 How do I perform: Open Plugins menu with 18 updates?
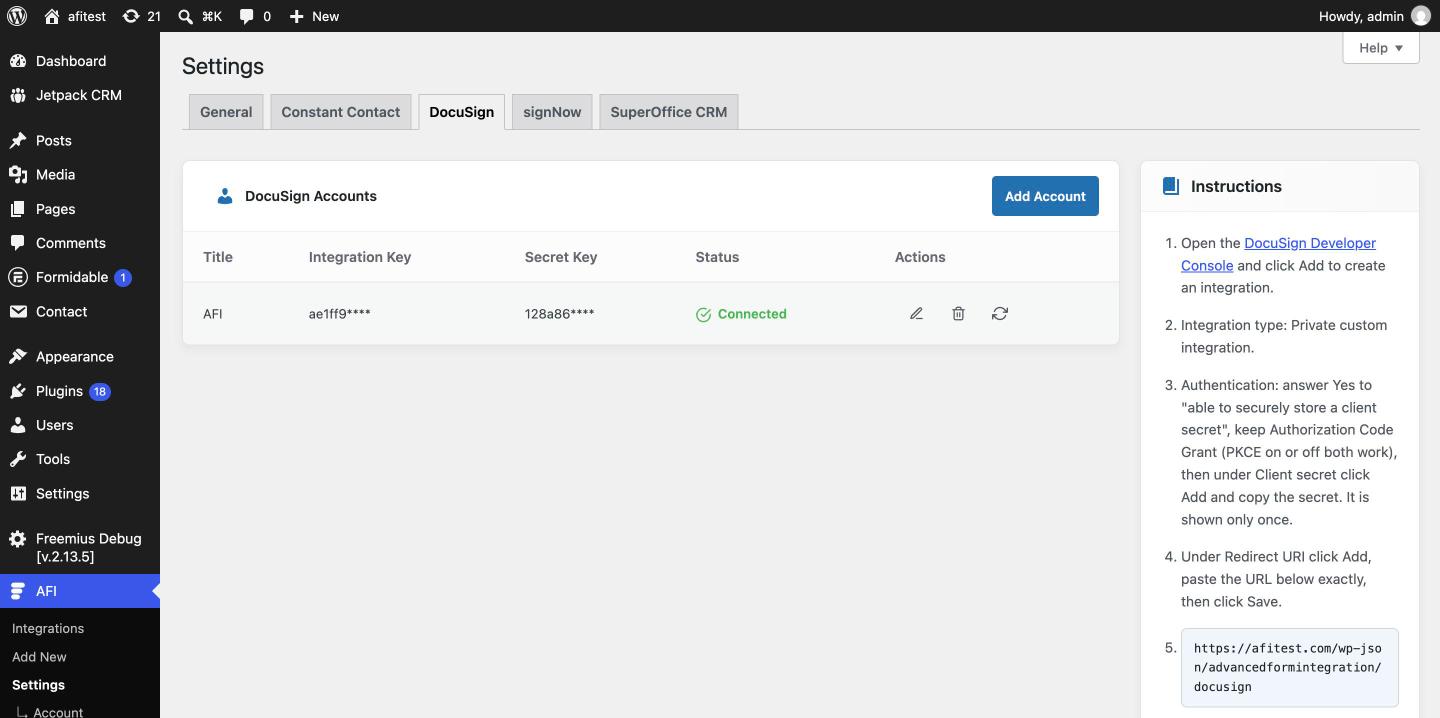[x=80, y=391]
